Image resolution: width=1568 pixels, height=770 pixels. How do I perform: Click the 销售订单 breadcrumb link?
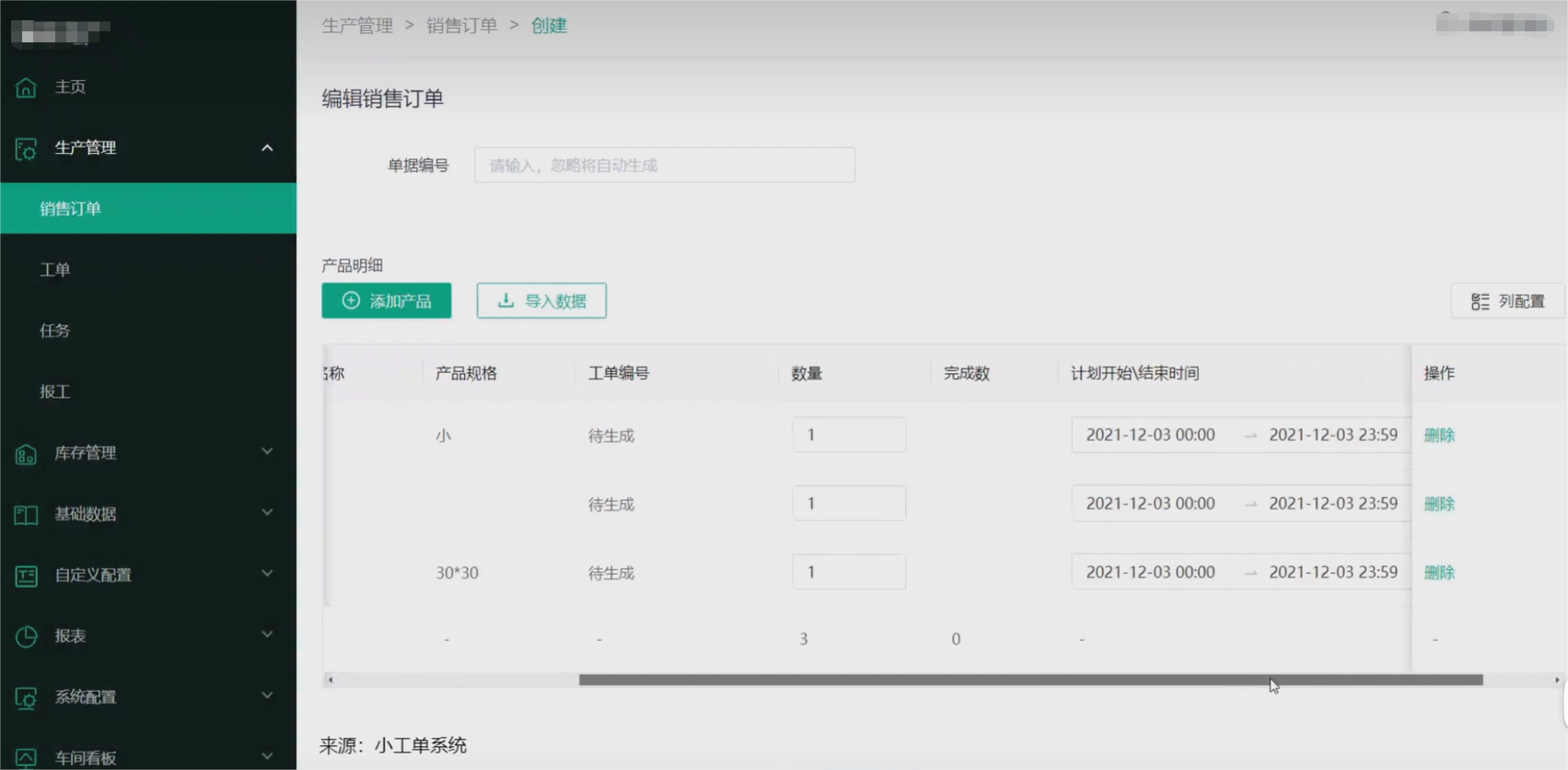461,26
